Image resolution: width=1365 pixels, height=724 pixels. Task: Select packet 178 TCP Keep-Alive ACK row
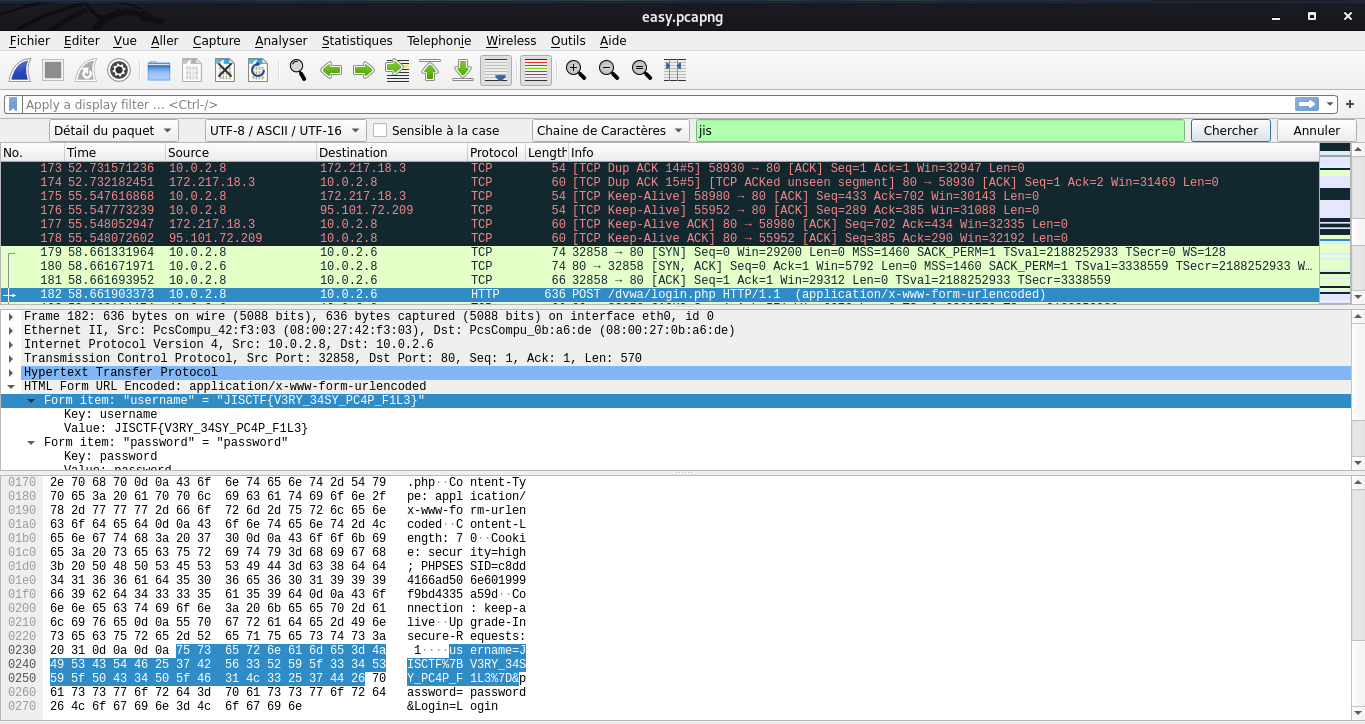pos(659,239)
